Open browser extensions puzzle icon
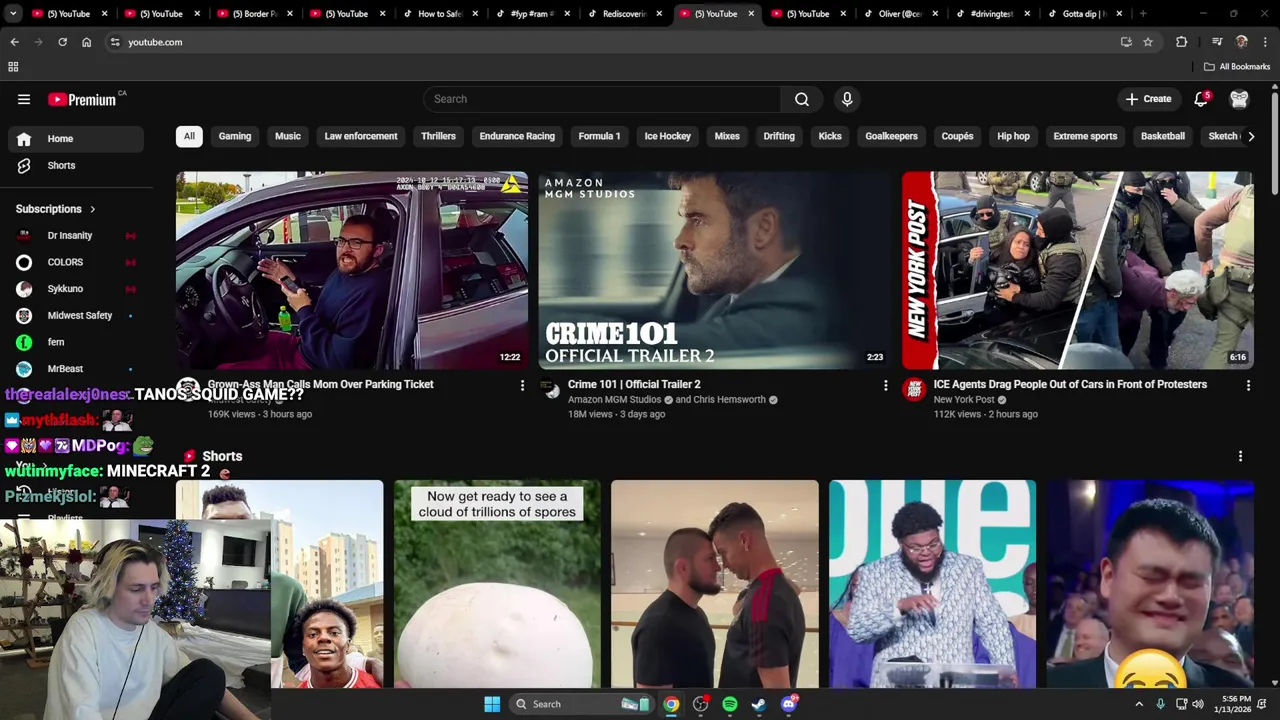Image resolution: width=1280 pixels, height=720 pixels. (x=1182, y=42)
